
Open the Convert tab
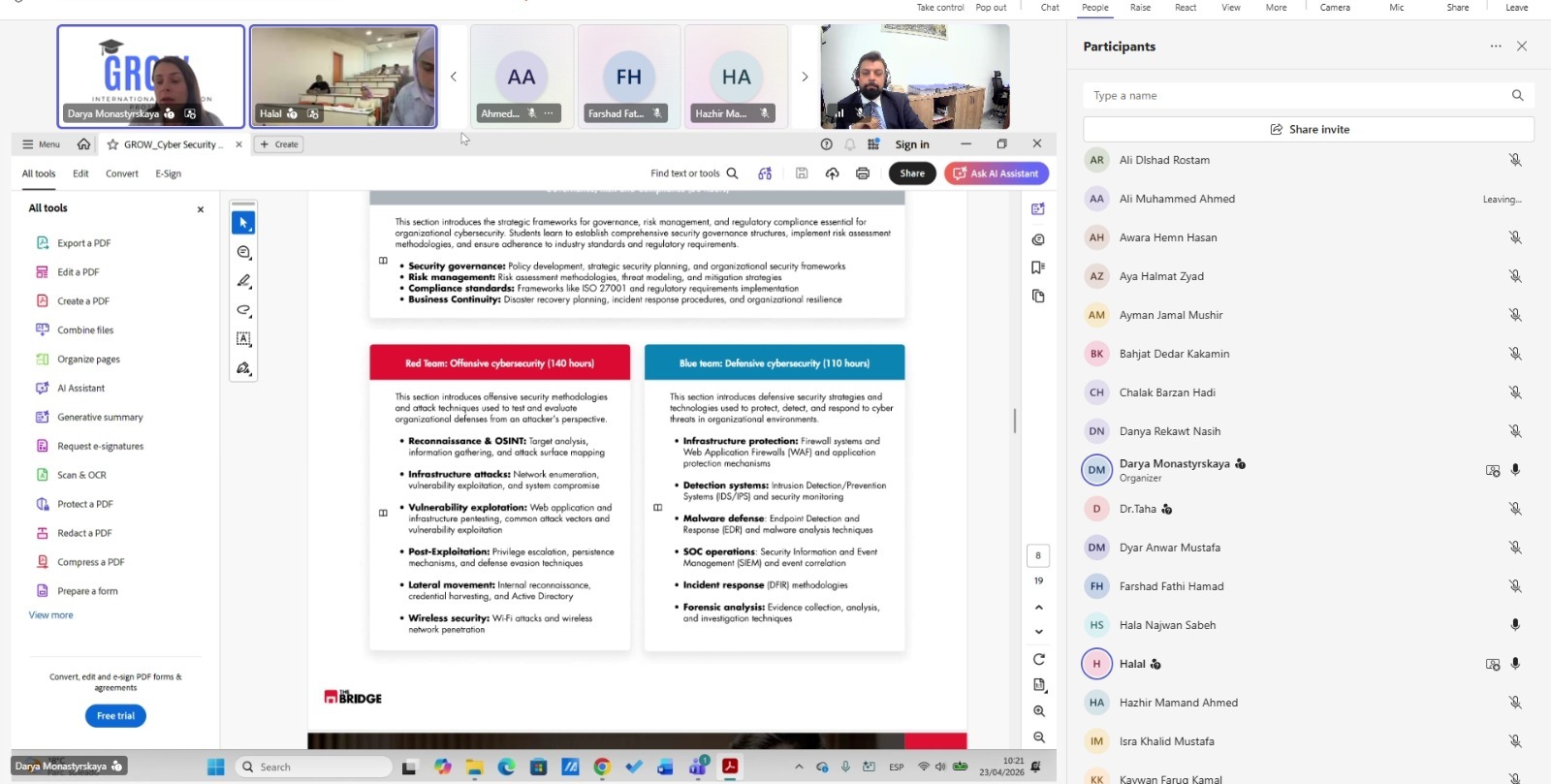click(x=122, y=173)
